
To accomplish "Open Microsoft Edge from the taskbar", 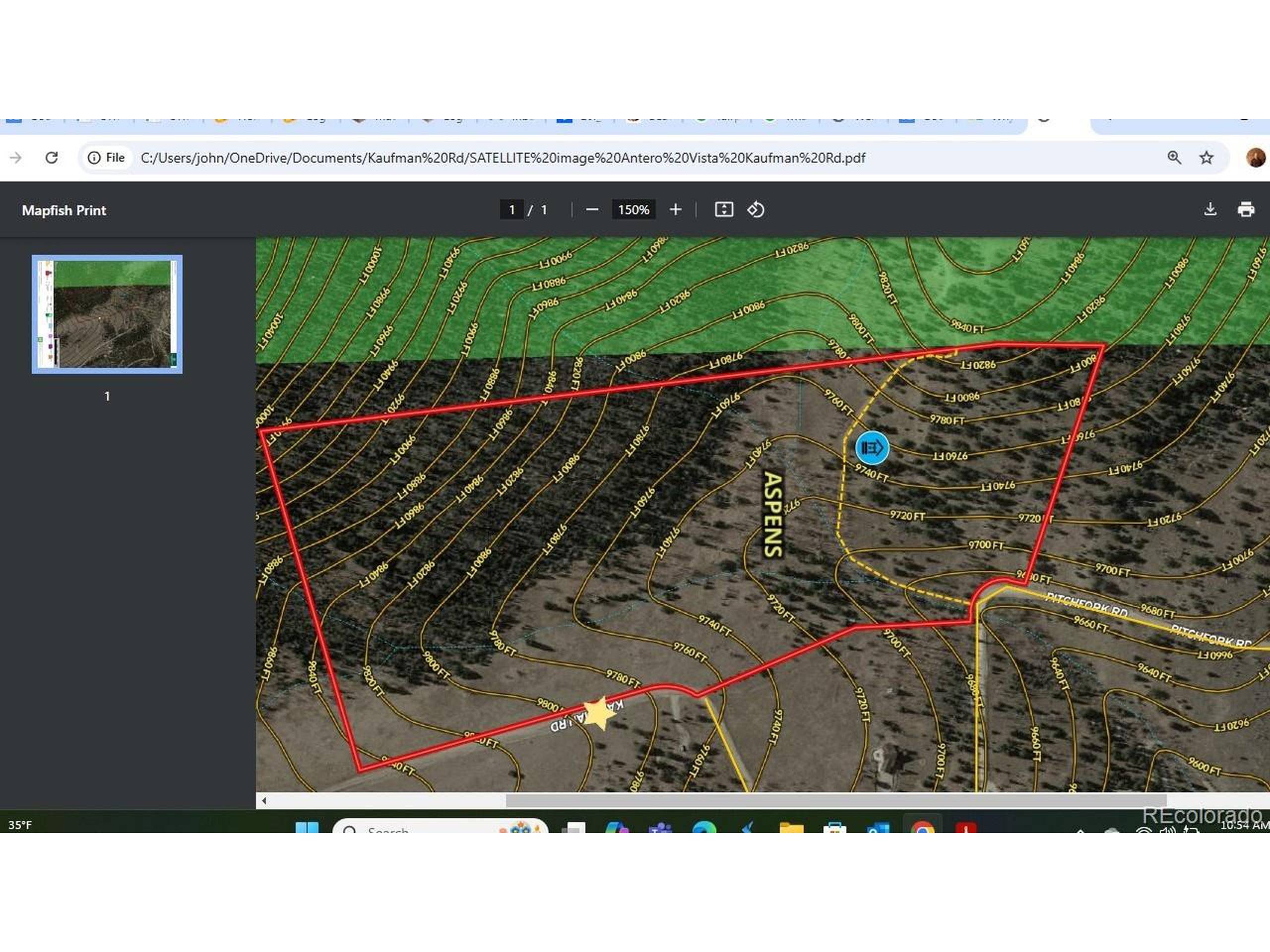I will (704, 828).
